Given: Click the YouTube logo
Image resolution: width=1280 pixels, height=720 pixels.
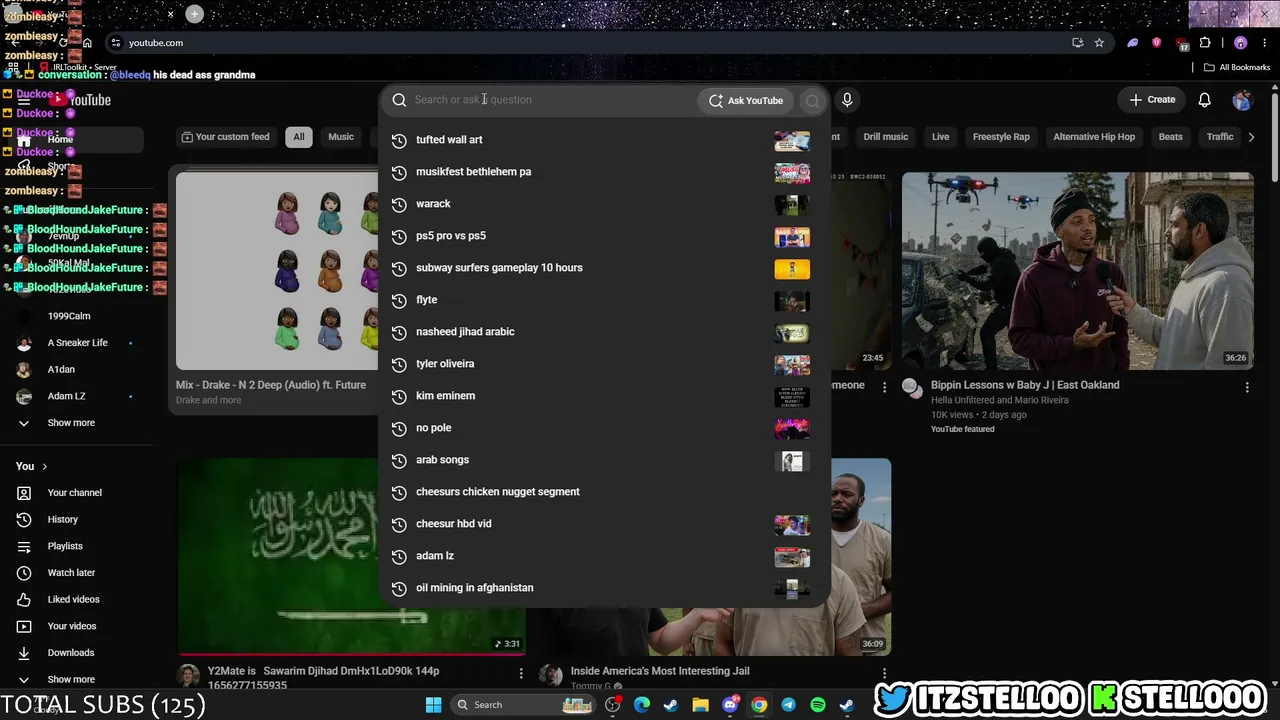Looking at the screenshot, I should [x=82, y=100].
